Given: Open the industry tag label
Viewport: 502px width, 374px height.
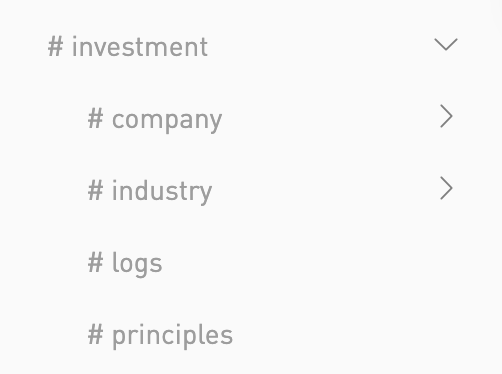Looking at the screenshot, I should point(162,191).
